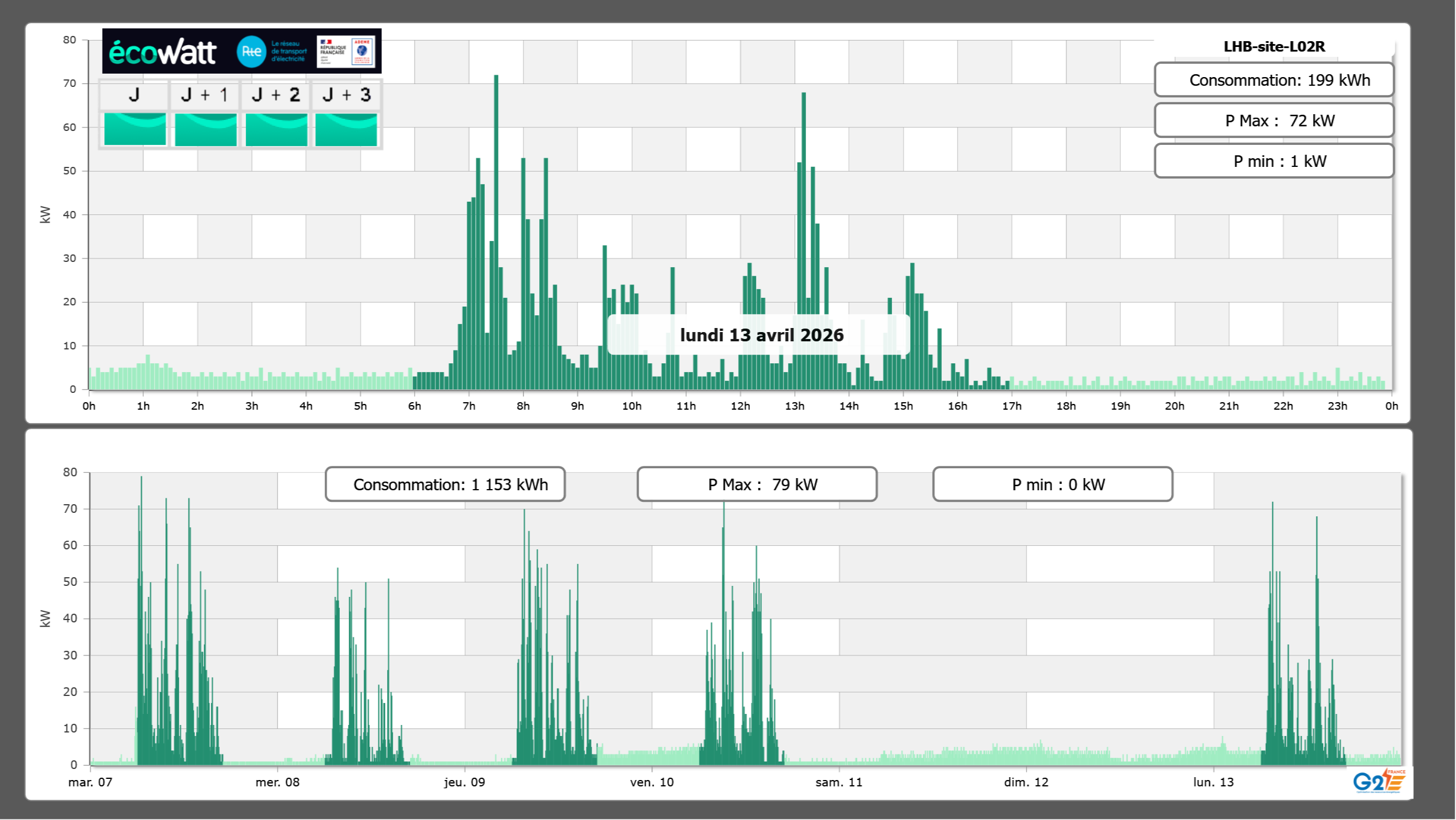Click the LHB-site-L02R site title
The height and width of the screenshot is (820, 1456).
pyautogui.click(x=1273, y=46)
